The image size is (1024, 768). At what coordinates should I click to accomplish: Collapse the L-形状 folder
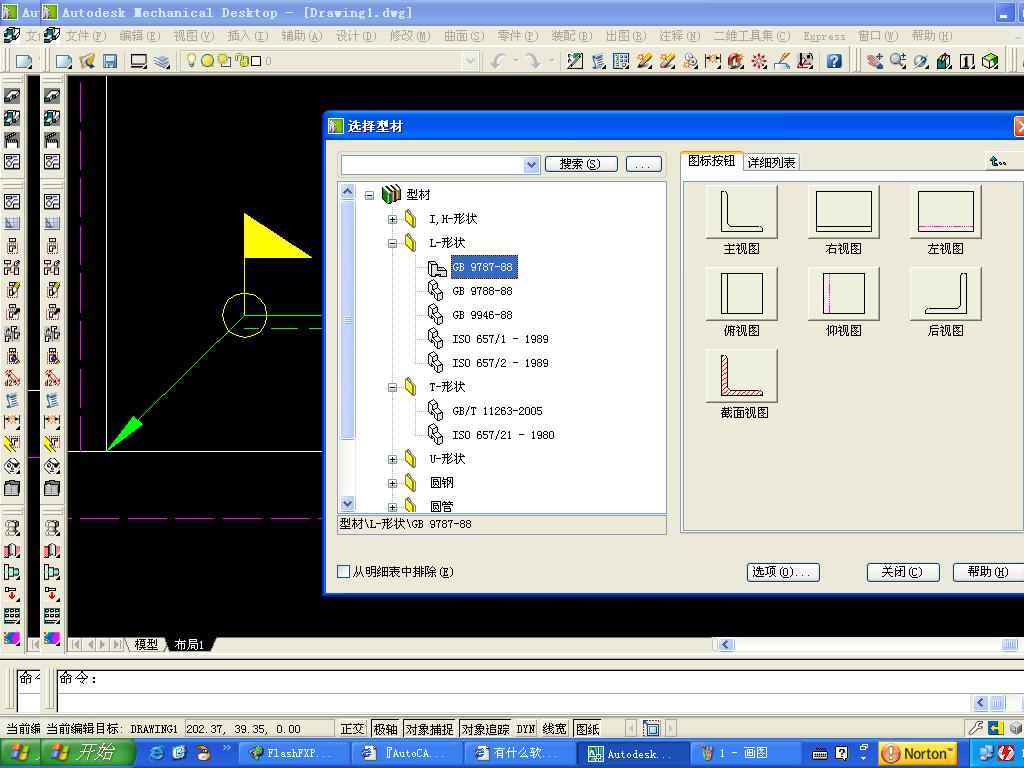click(x=392, y=244)
